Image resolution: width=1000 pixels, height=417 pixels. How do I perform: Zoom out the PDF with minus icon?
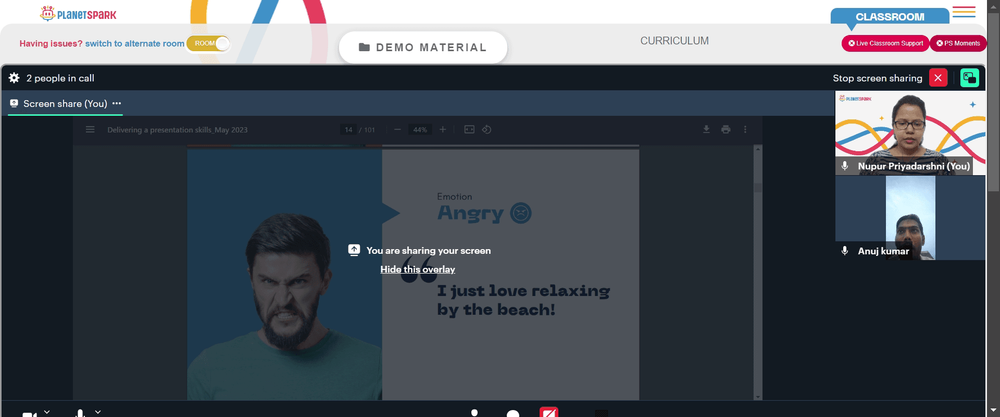click(x=397, y=129)
